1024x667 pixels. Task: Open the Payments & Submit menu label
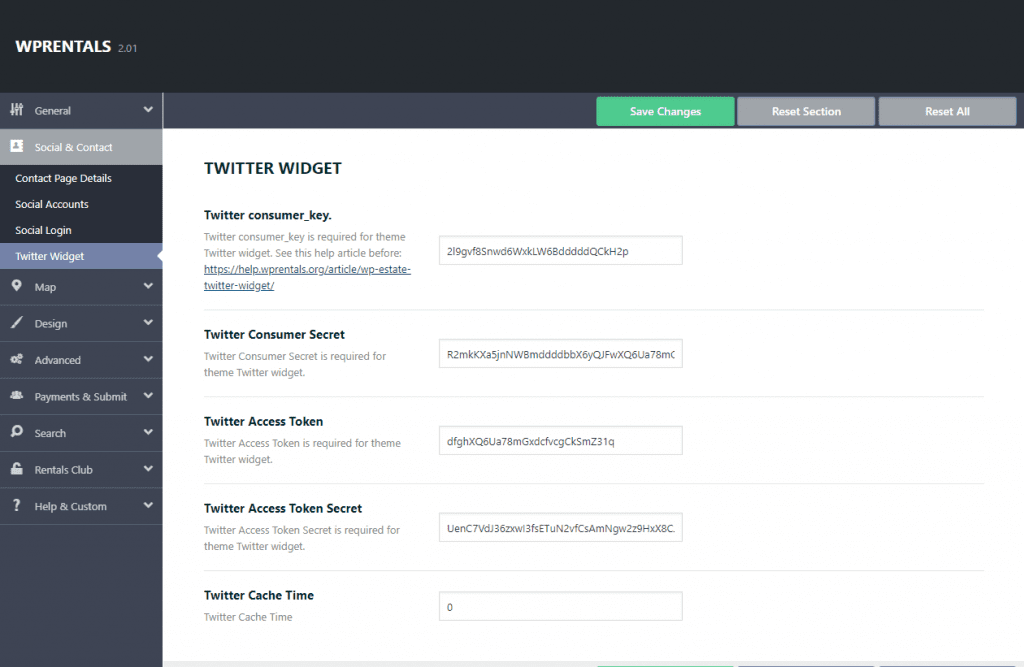(80, 397)
